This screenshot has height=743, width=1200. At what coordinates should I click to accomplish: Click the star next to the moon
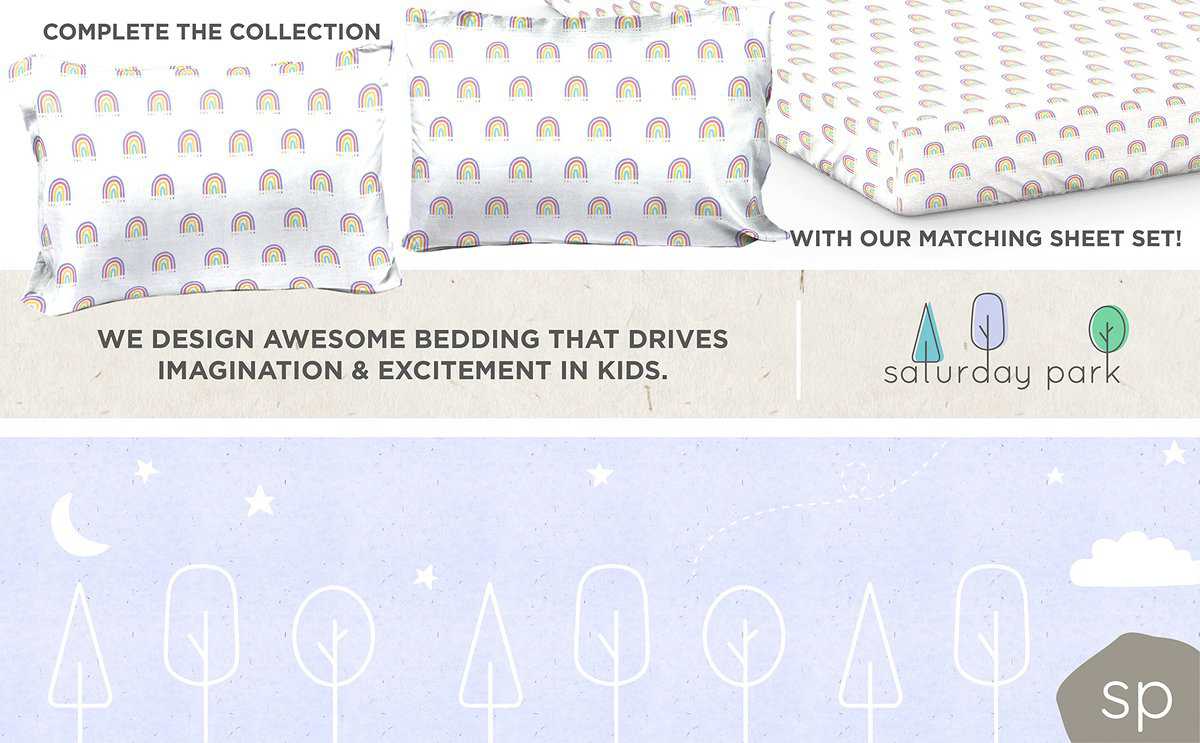[147, 470]
